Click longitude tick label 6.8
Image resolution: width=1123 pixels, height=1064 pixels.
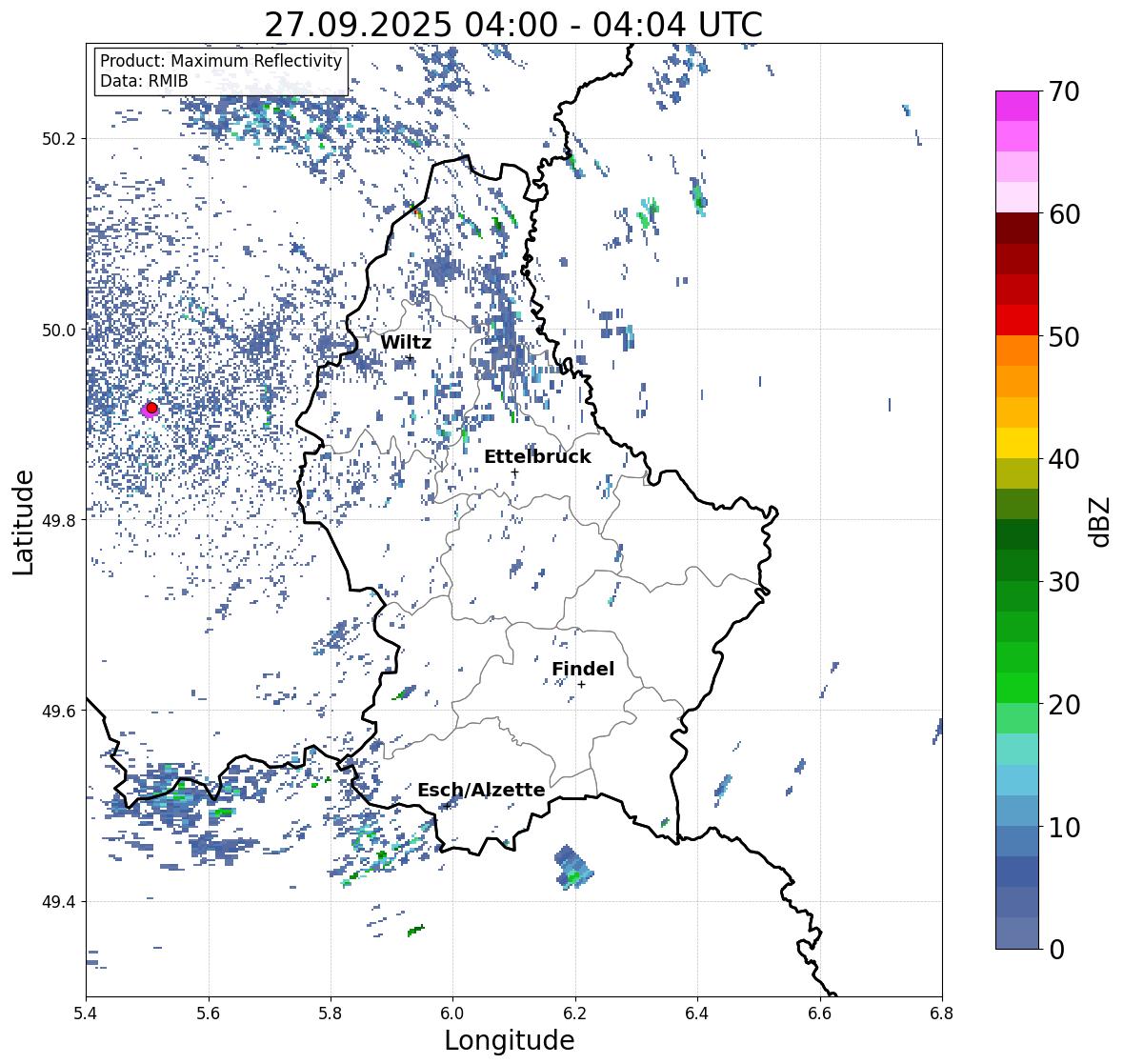(942, 1014)
